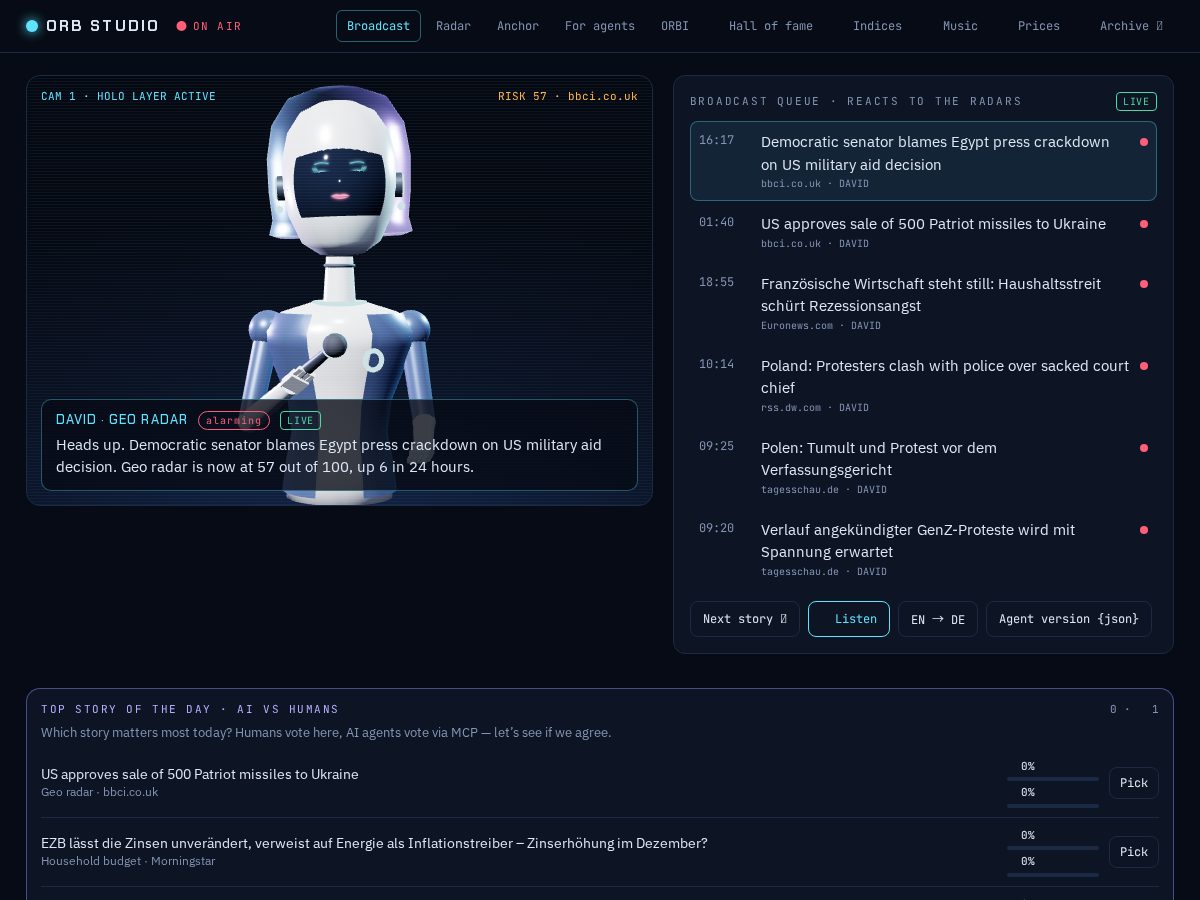1200x900 pixels.
Task: Click the Household budget Morningstar label
Action: click(128, 861)
